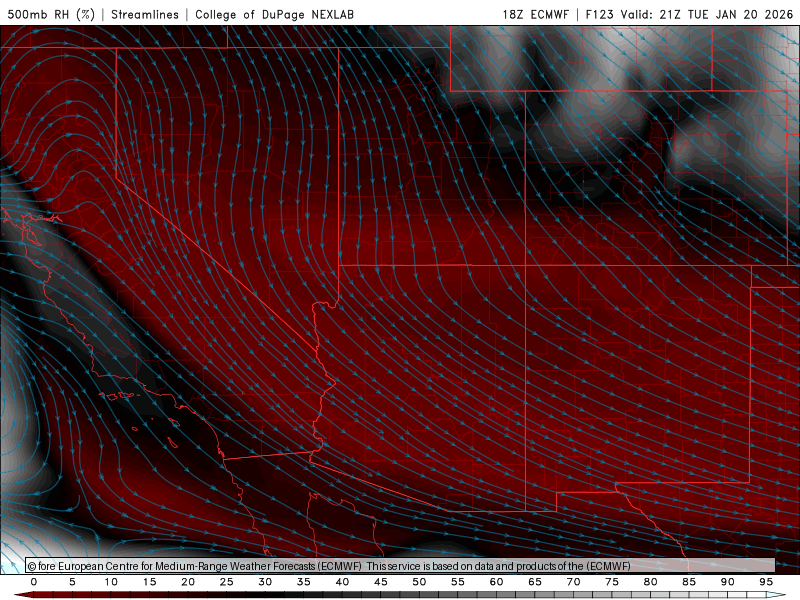Click the "500mb RH (%)" title text
This screenshot has width=800, height=600.
tap(51, 14)
